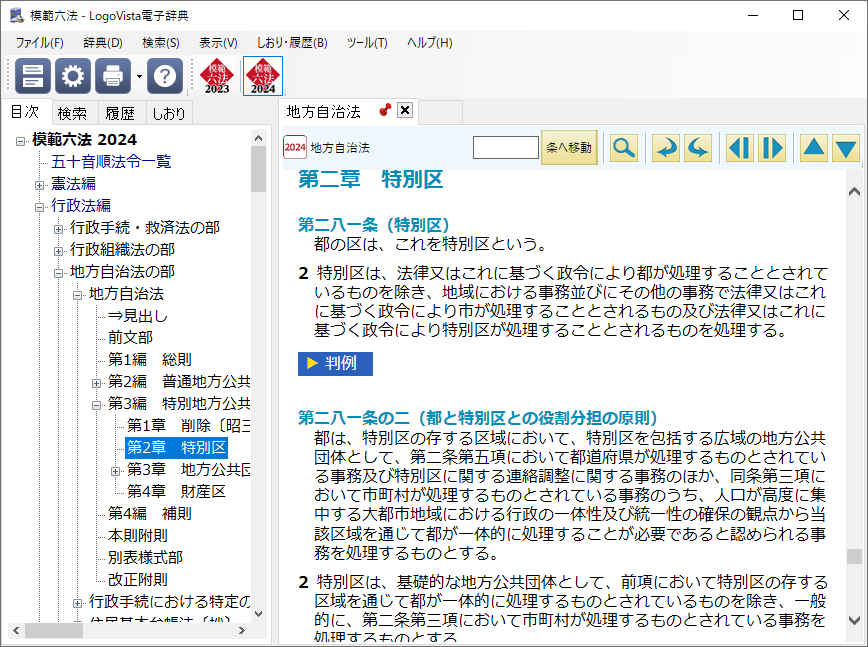
Task: Switch to the しおり tab
Action: (x=169, y=113)
